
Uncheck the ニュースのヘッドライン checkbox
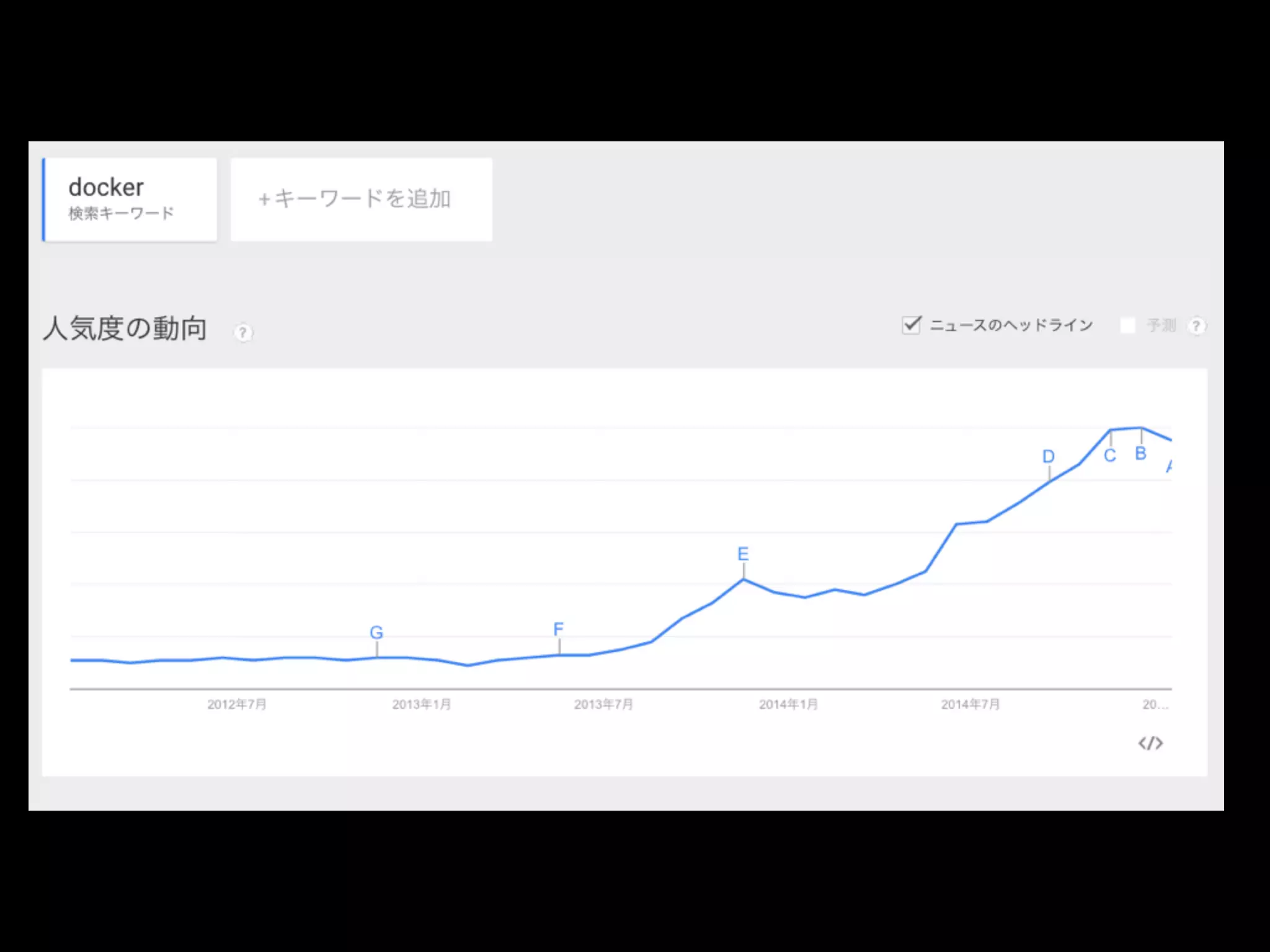click(x=911, y=325)
